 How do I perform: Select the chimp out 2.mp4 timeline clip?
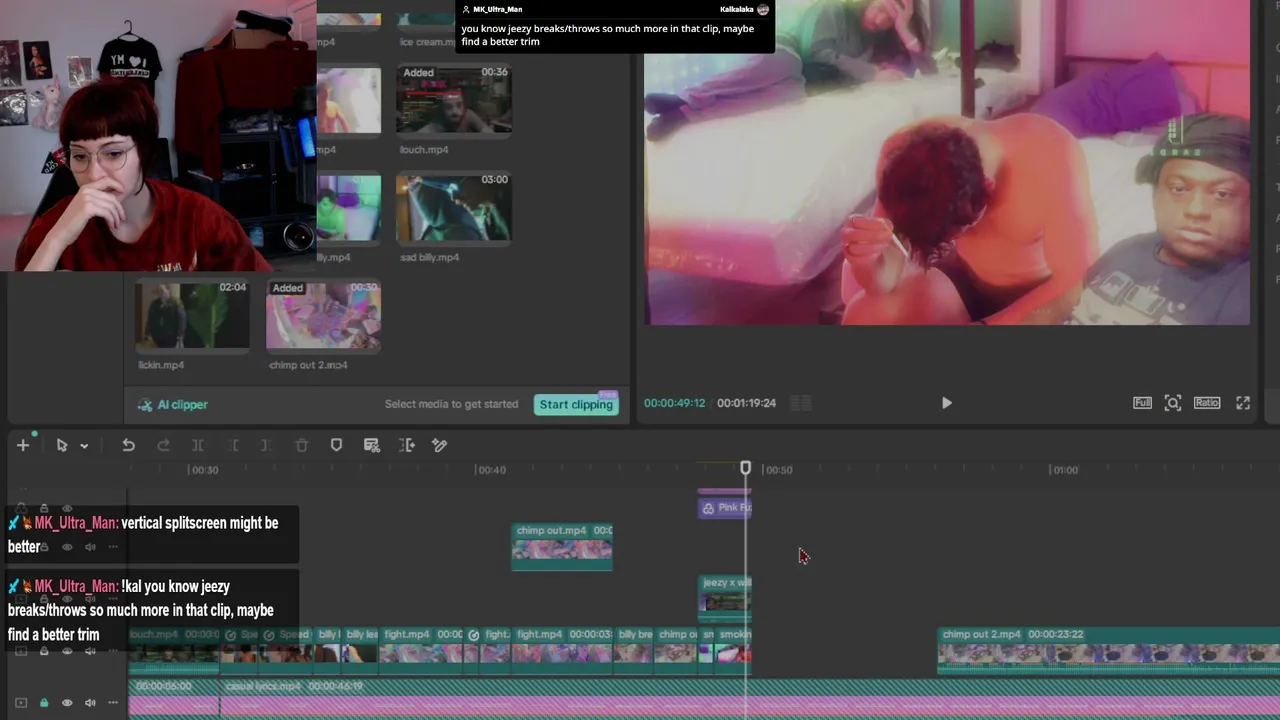1109,649
